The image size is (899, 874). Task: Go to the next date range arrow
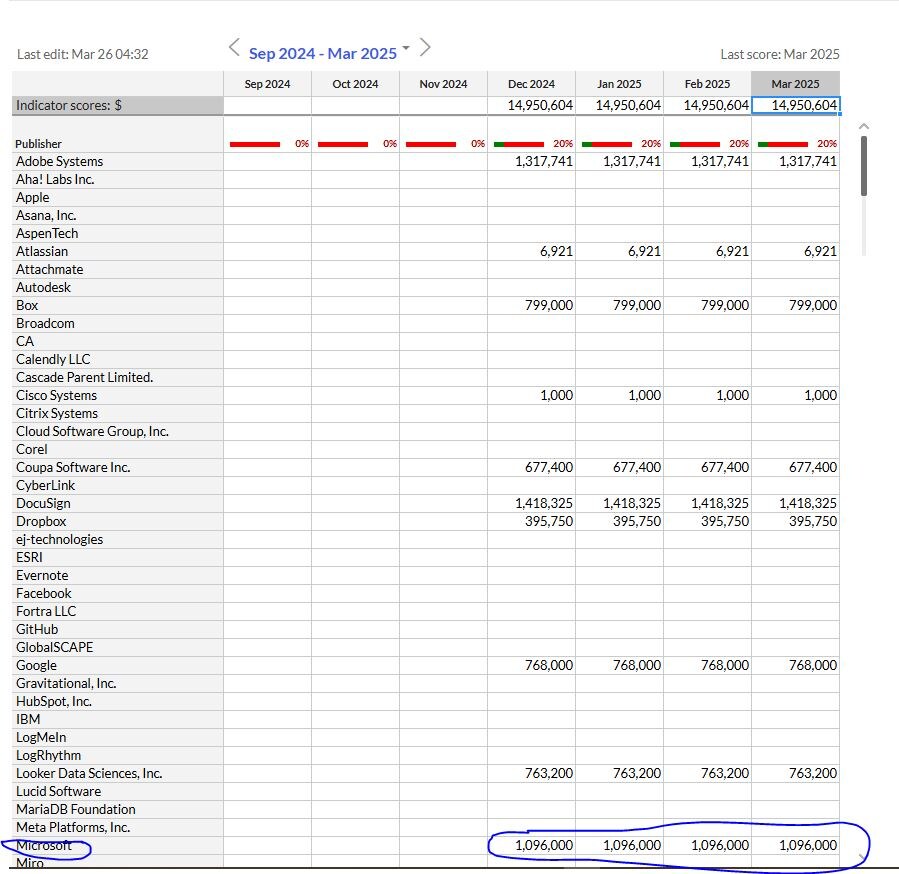point(425,47)
